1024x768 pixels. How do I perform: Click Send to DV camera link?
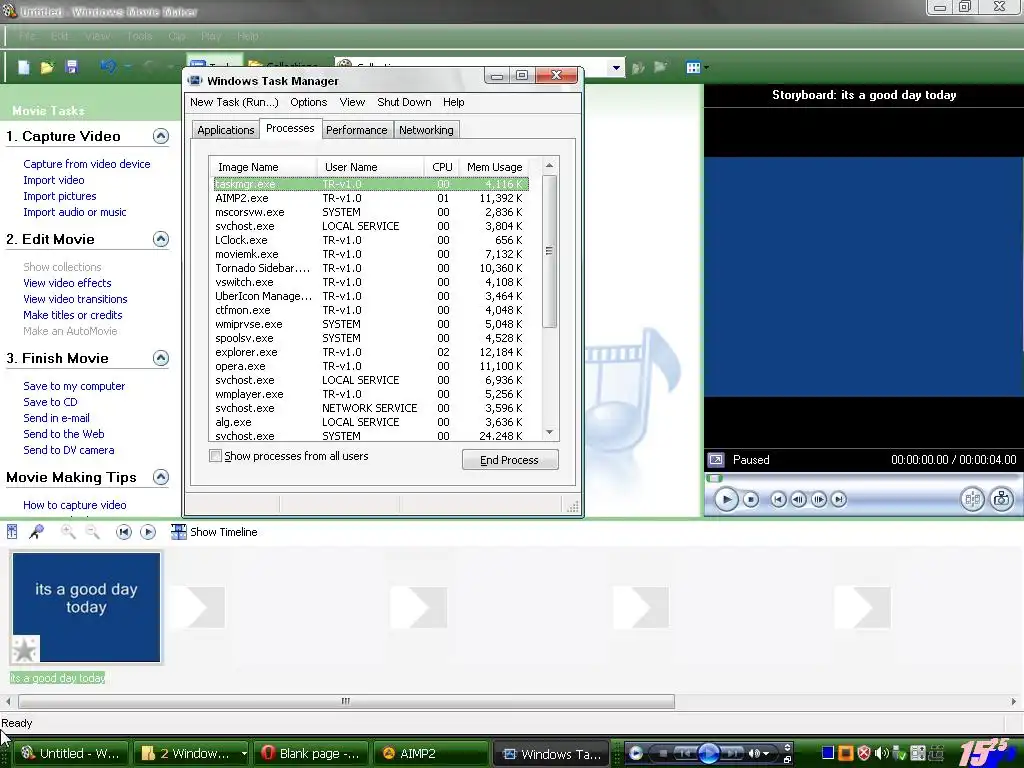click(x=69, y=450)
